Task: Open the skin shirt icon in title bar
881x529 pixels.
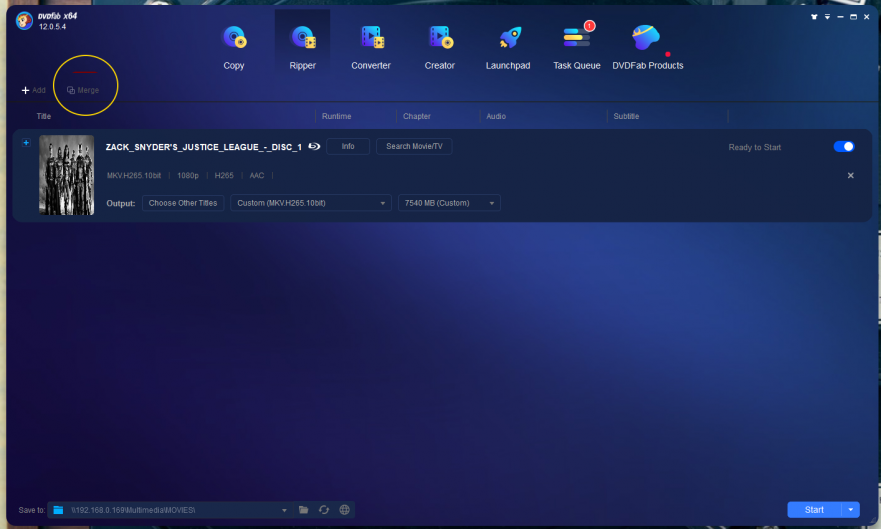Action: [814, 17]
